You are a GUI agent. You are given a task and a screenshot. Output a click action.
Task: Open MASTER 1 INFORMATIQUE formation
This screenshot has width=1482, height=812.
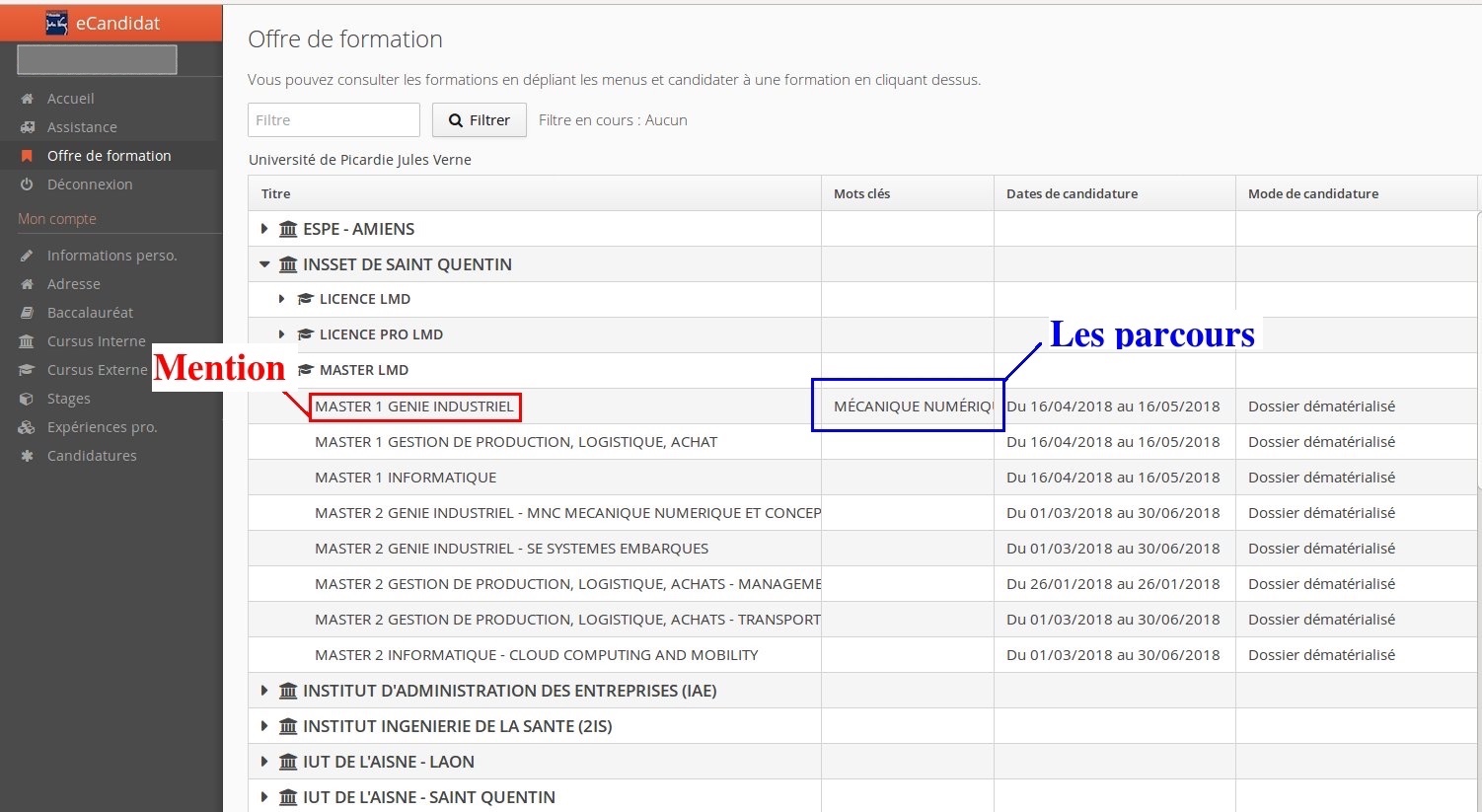point(406,478)
